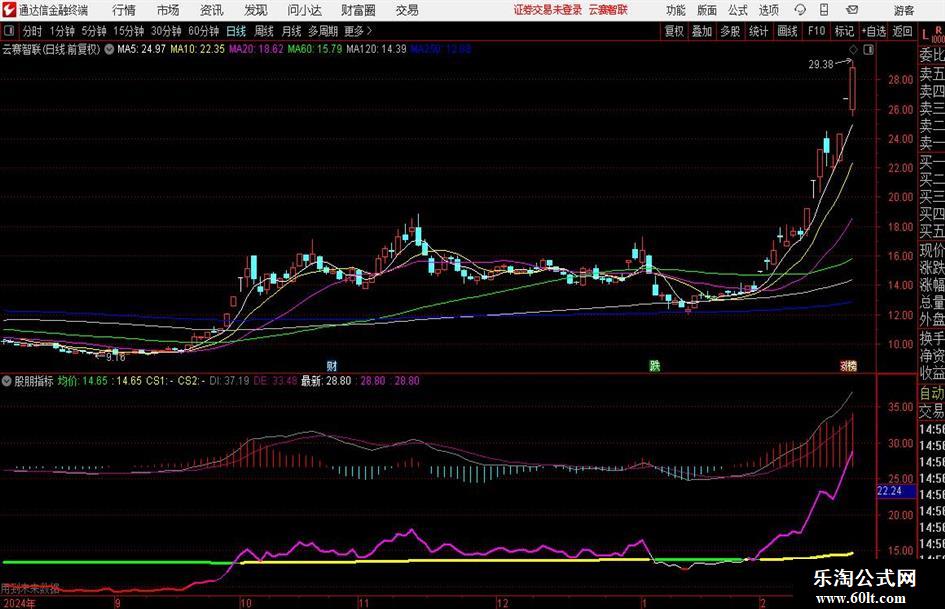This screenshot has height=609, width=945.
Task: Click the 通达信 red logo icon
Action: click(x=10, y=10)
